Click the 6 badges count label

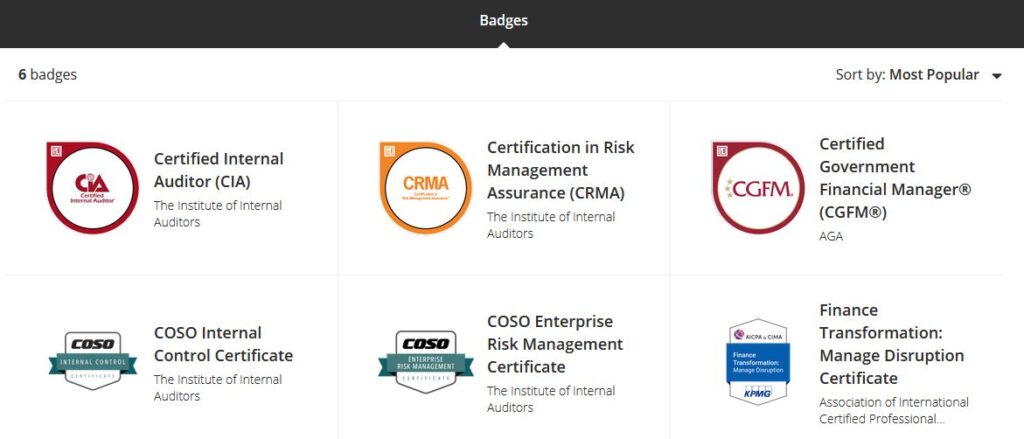[x=47, y=75]
